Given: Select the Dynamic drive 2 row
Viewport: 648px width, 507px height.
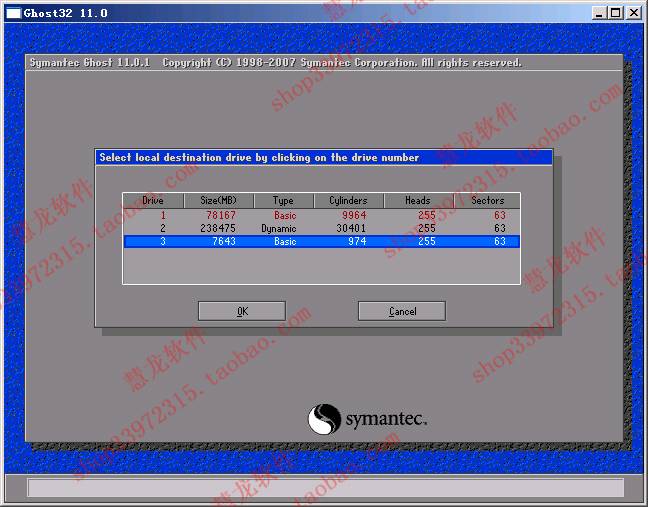Looking at the screenshot, I should (x=321, y=228).
